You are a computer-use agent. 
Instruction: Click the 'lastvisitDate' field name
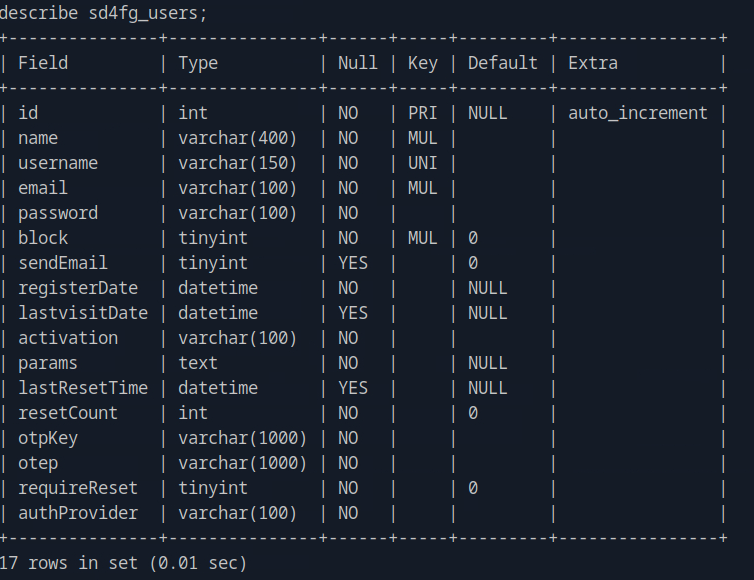[x=83, y=313]
